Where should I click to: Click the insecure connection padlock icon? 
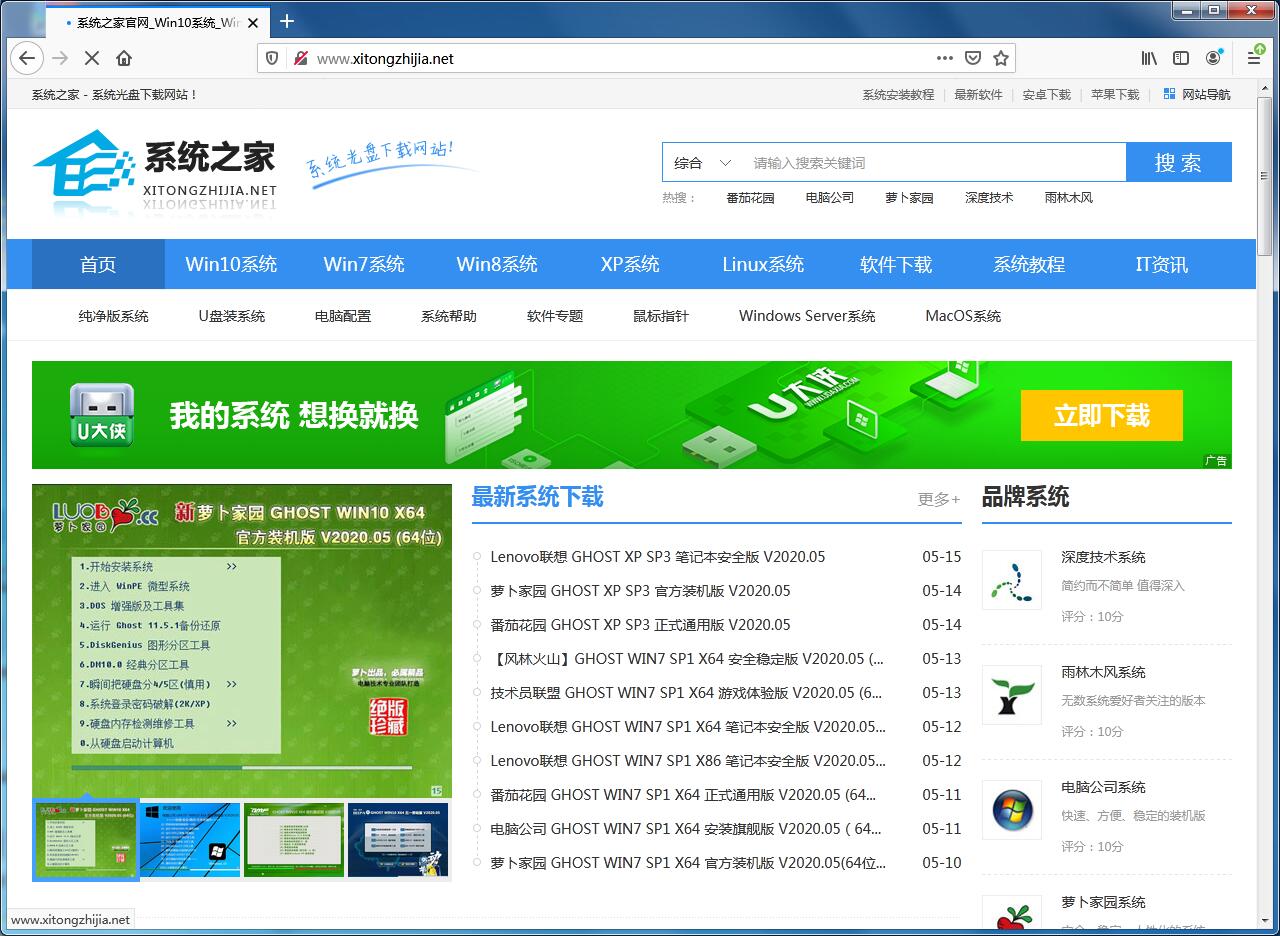[x=299, y=58]
